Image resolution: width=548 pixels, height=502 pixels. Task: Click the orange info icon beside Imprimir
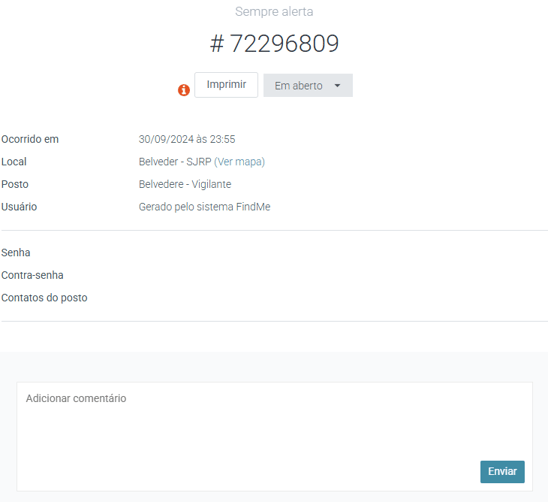pyautogui.click(x=184, y=90)
